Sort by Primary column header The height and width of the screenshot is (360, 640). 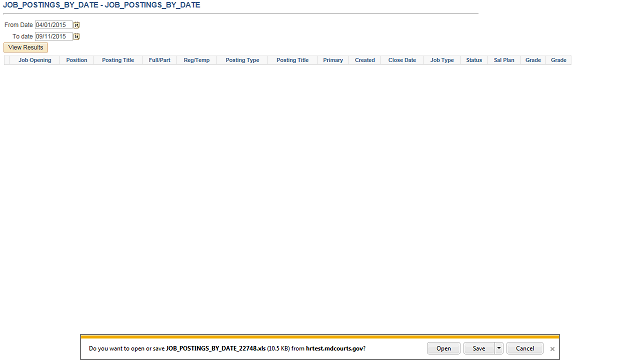click(x=333, y=60)
